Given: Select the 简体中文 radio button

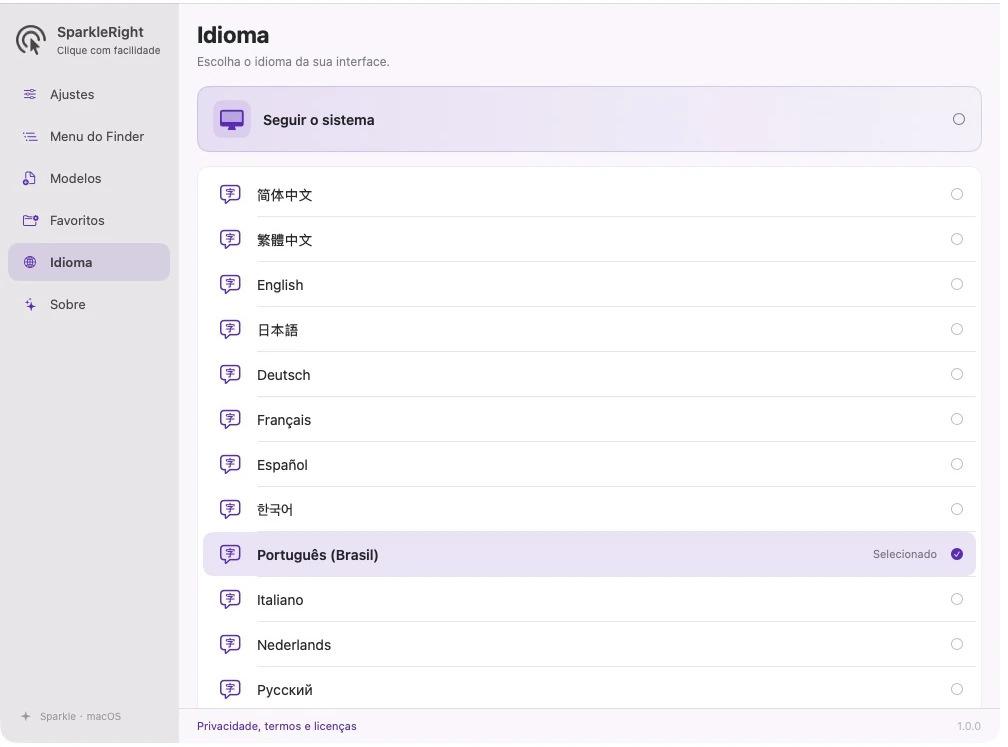Looking at the screenshot, I should (957, 194).
